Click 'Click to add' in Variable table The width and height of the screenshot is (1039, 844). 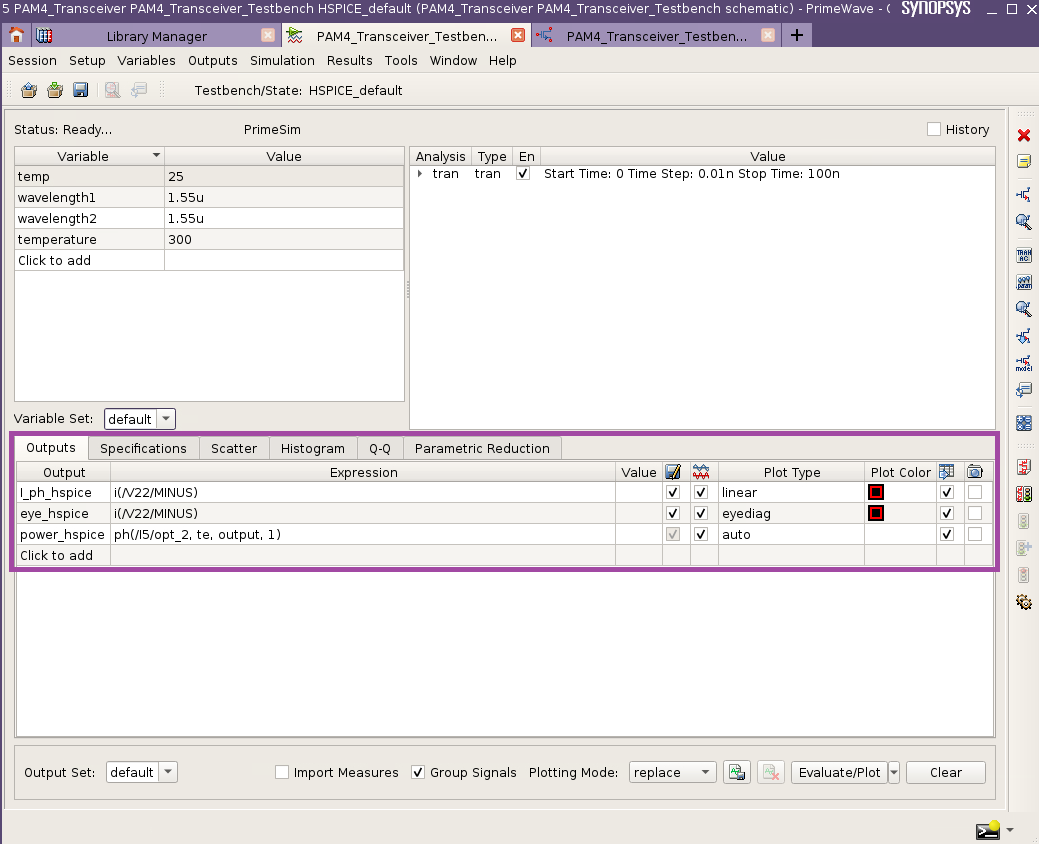[54, 260]
